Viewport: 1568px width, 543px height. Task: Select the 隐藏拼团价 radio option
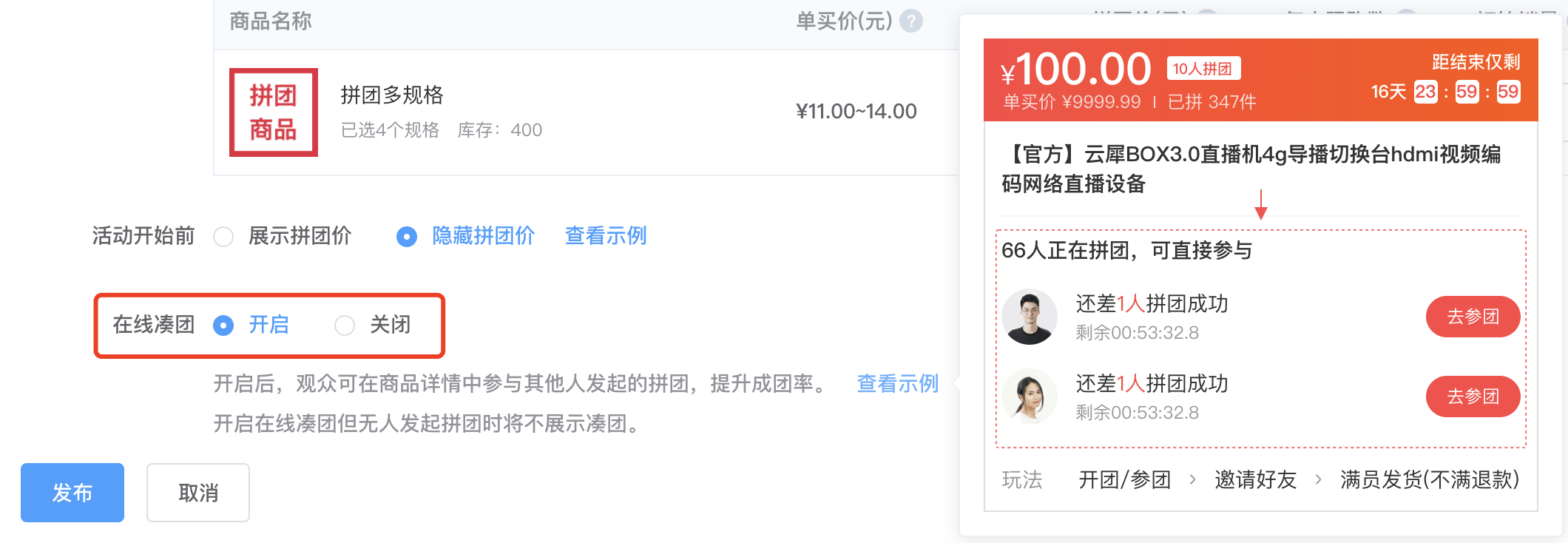pos(406,237)
